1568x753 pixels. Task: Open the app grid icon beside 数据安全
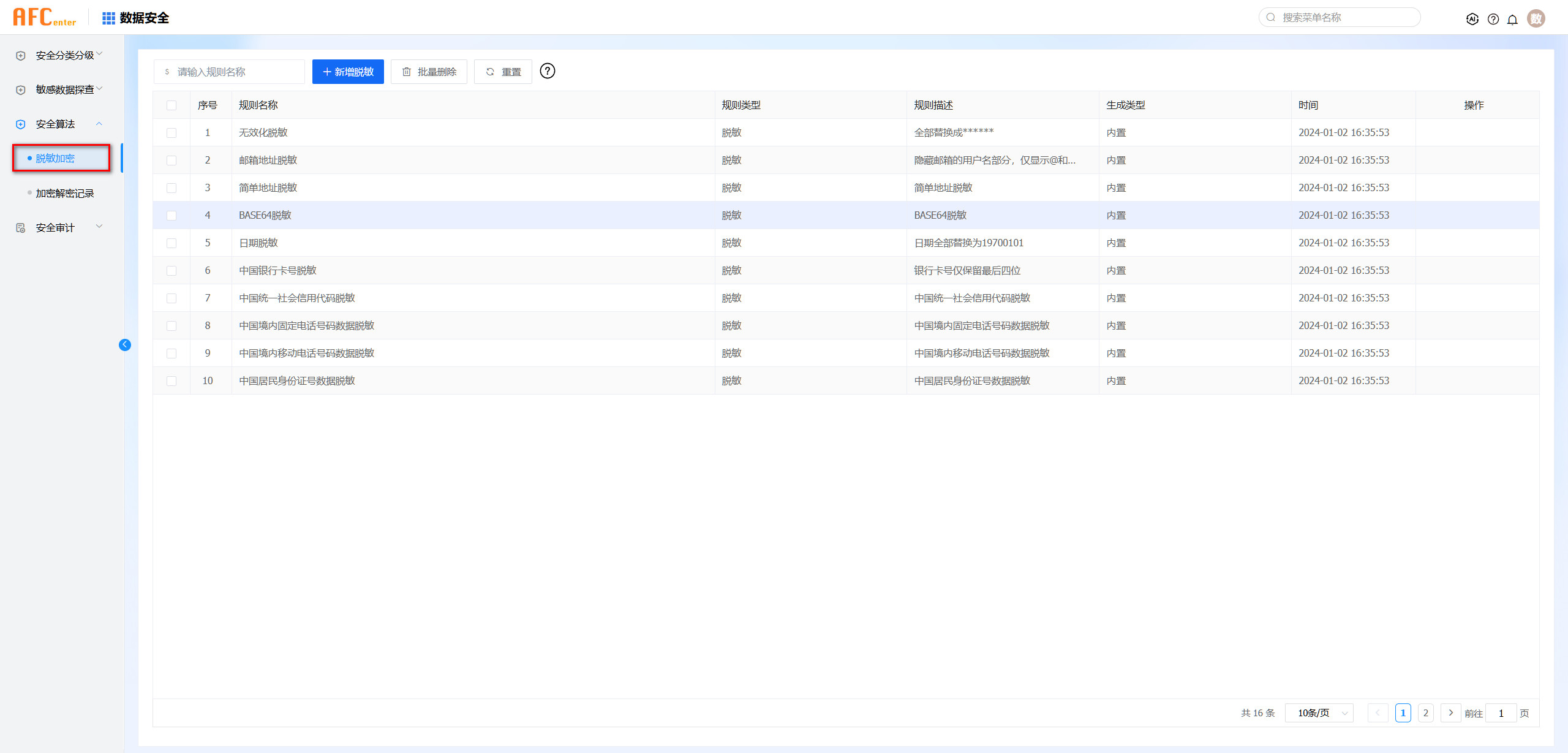pyautogui.click(x=108, y=18)
